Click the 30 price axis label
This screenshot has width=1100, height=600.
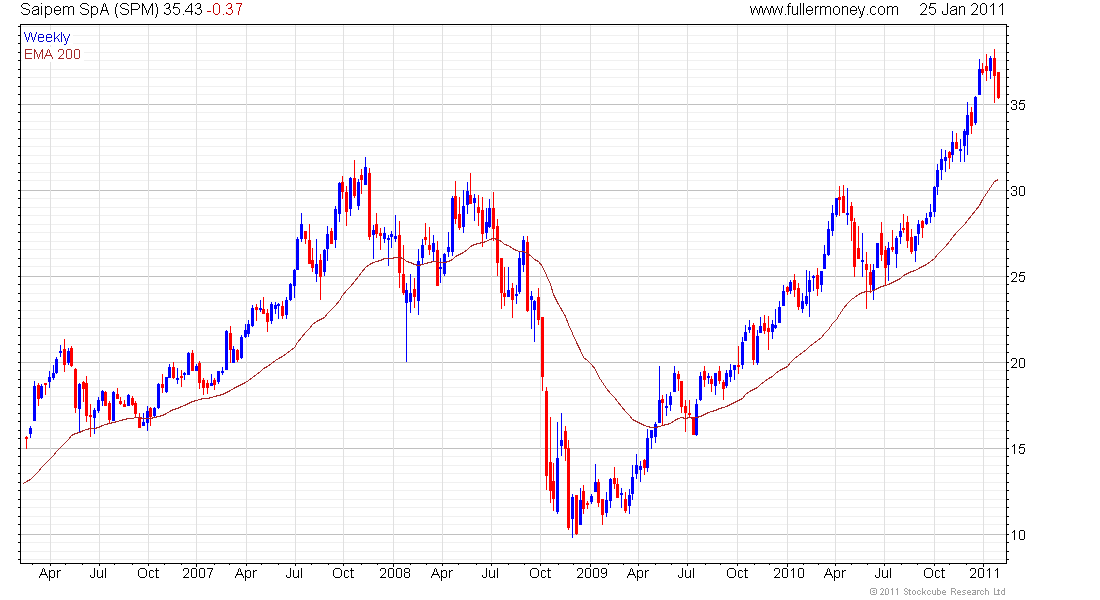(x=1017, y=192)
